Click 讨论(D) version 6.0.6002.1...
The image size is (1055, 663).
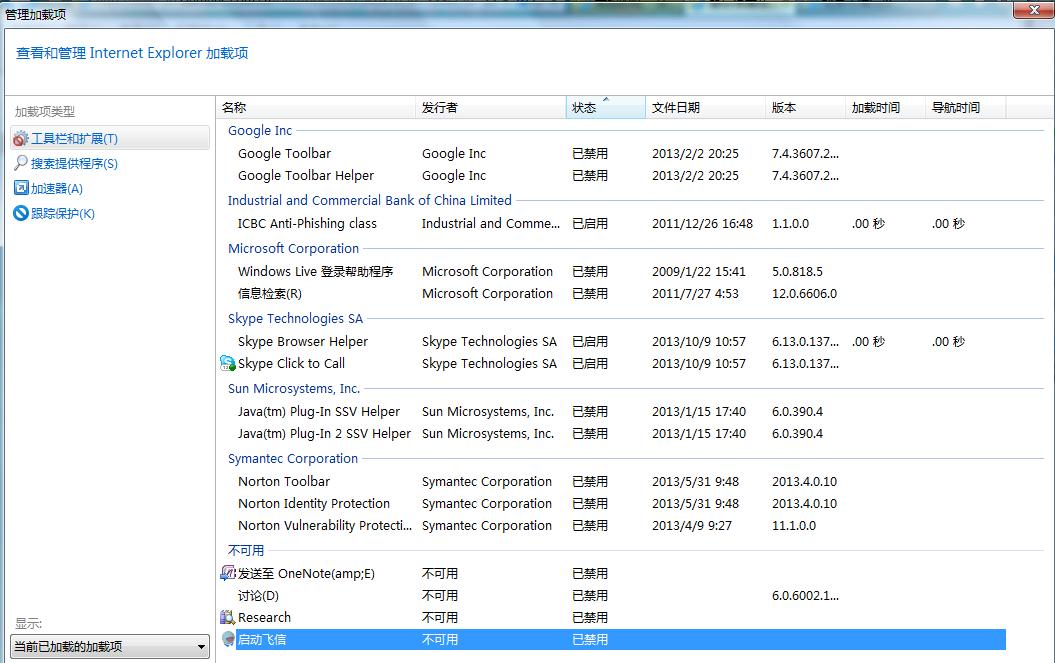pyautogui.click(x=805, y=596)
